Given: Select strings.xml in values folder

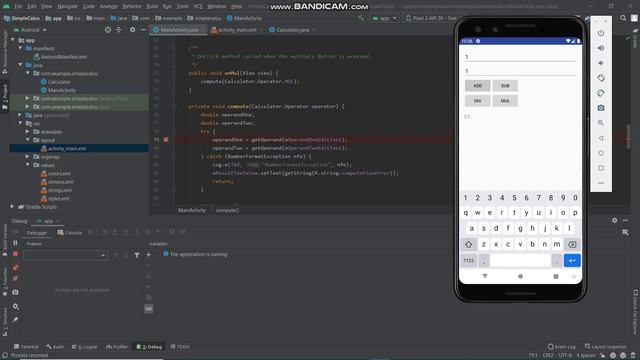Looking at the screenshot, I should pyautogui.click(x=56, y=190).
